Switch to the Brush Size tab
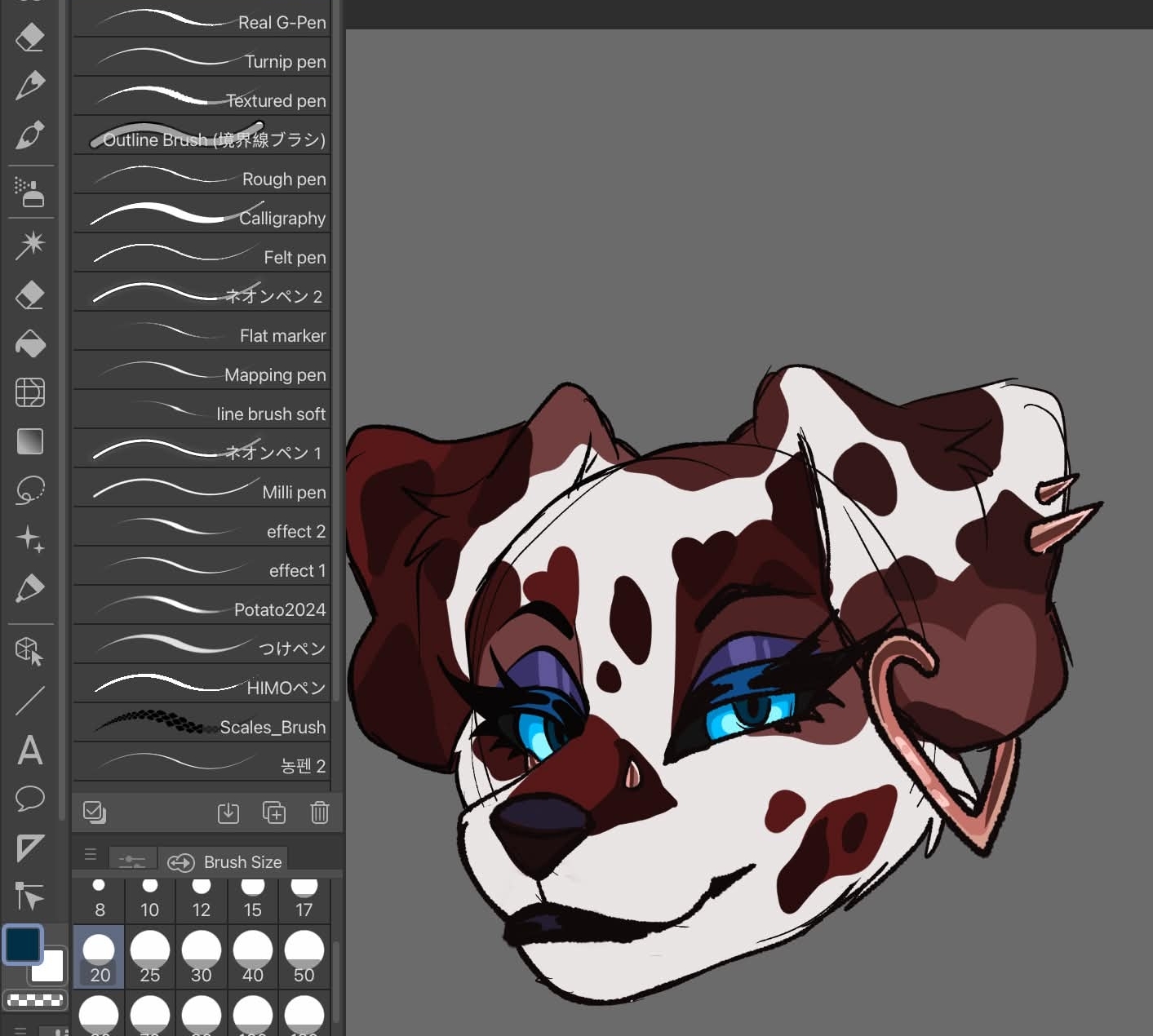Image resolution: width=1153 pixels, height=1036 pixels. (225, 861)
